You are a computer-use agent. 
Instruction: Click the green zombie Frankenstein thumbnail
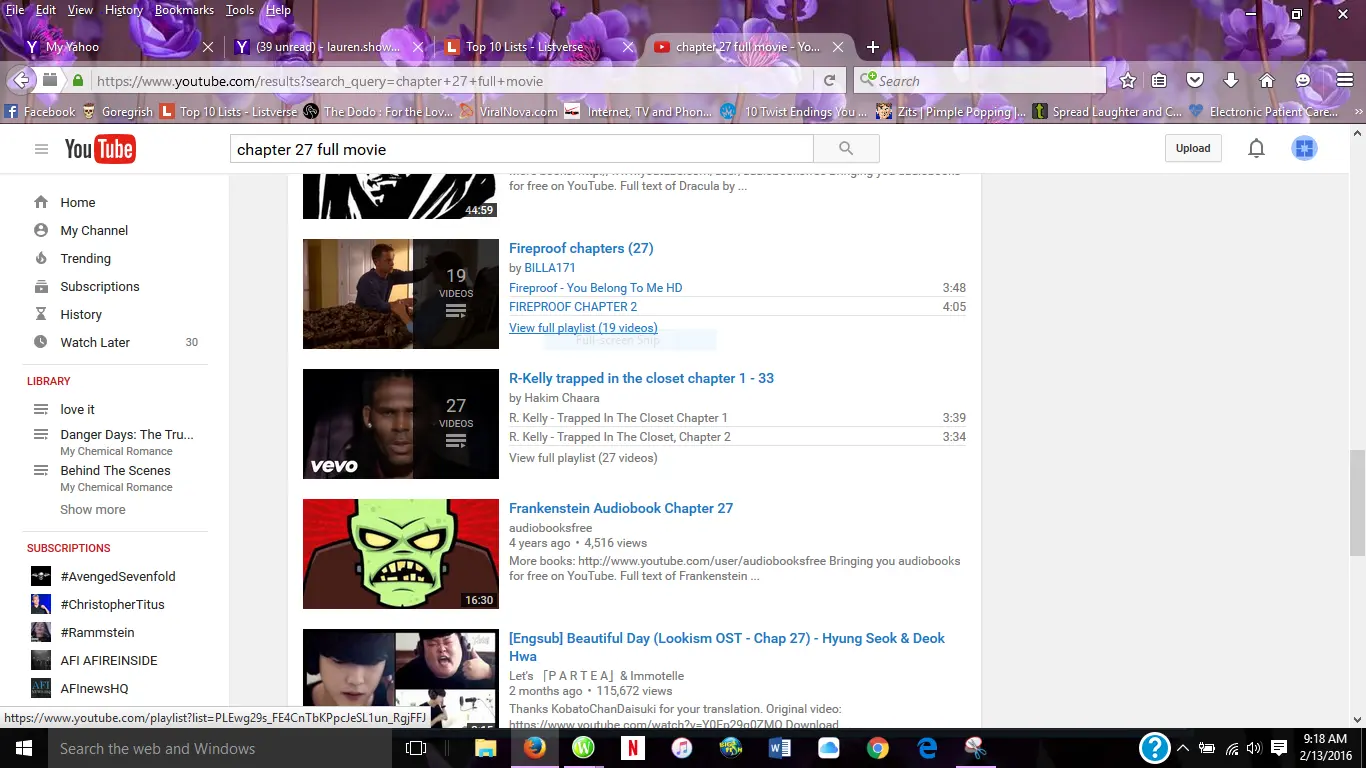[x=400, y=554]
